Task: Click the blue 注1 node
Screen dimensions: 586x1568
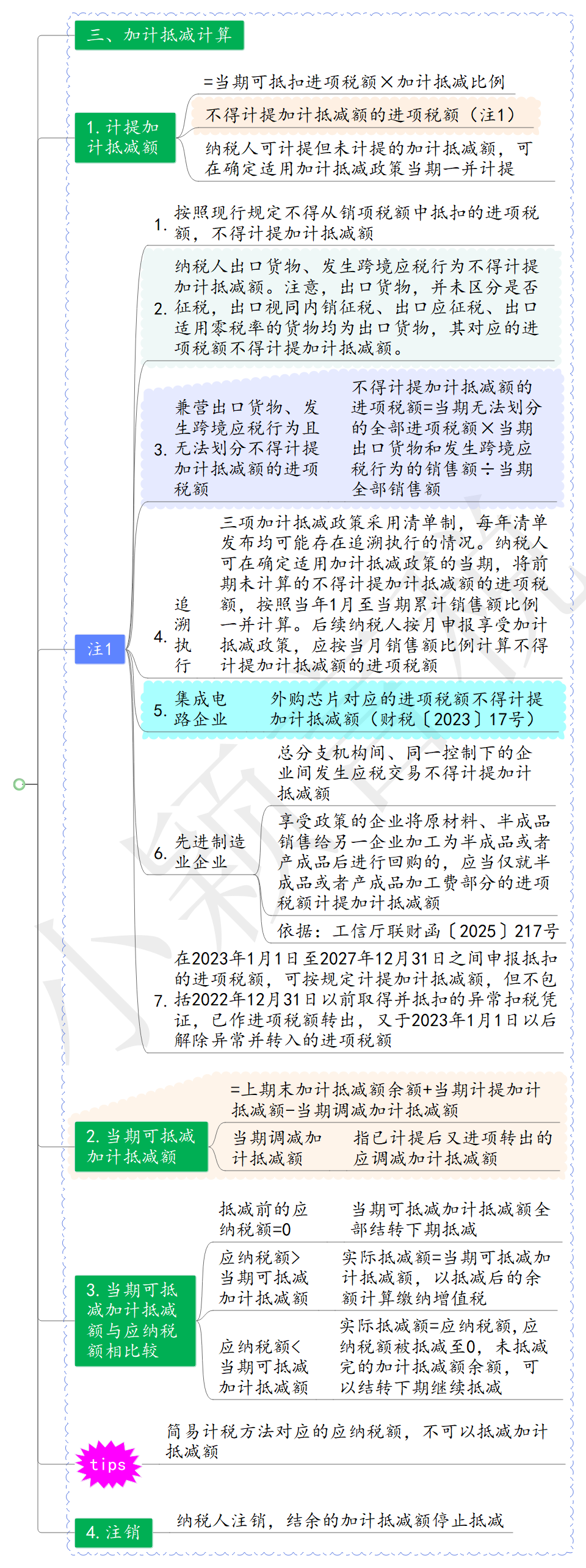Action: pos(99,649)
